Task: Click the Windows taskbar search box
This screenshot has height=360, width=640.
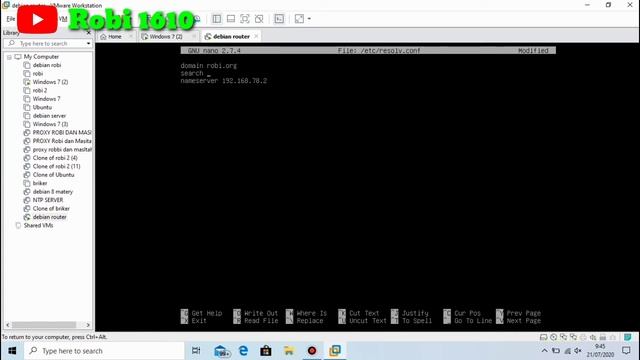Action: click(x=104, y=351)
